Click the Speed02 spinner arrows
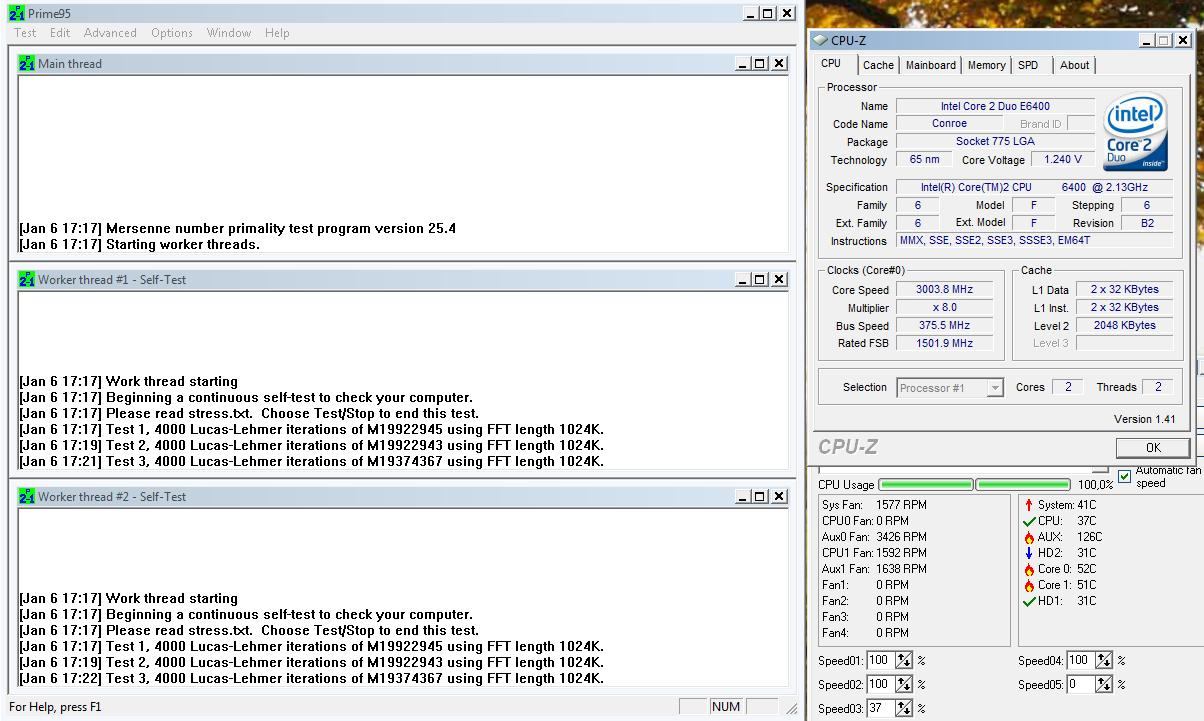 (904, 684)
